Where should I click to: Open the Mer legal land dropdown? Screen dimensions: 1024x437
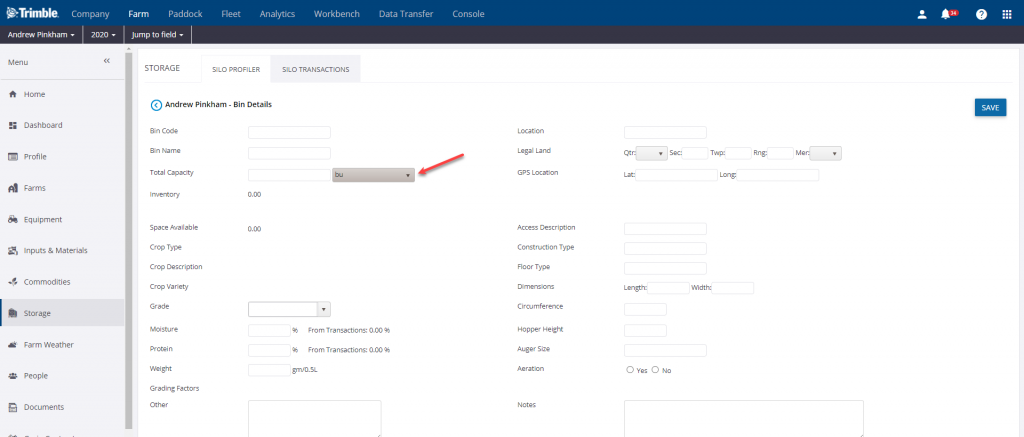[825, 154]
